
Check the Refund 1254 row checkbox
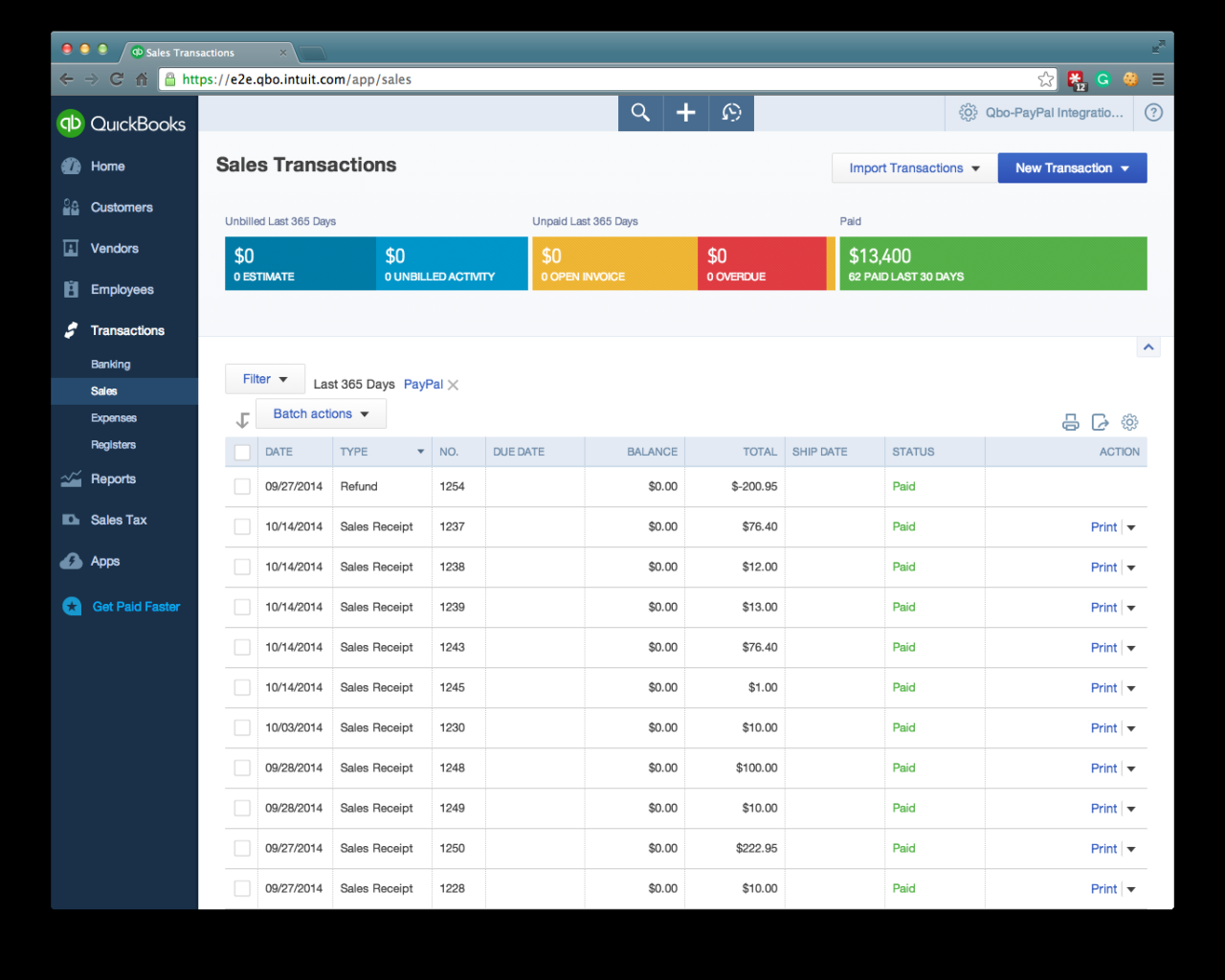[242, 487]
